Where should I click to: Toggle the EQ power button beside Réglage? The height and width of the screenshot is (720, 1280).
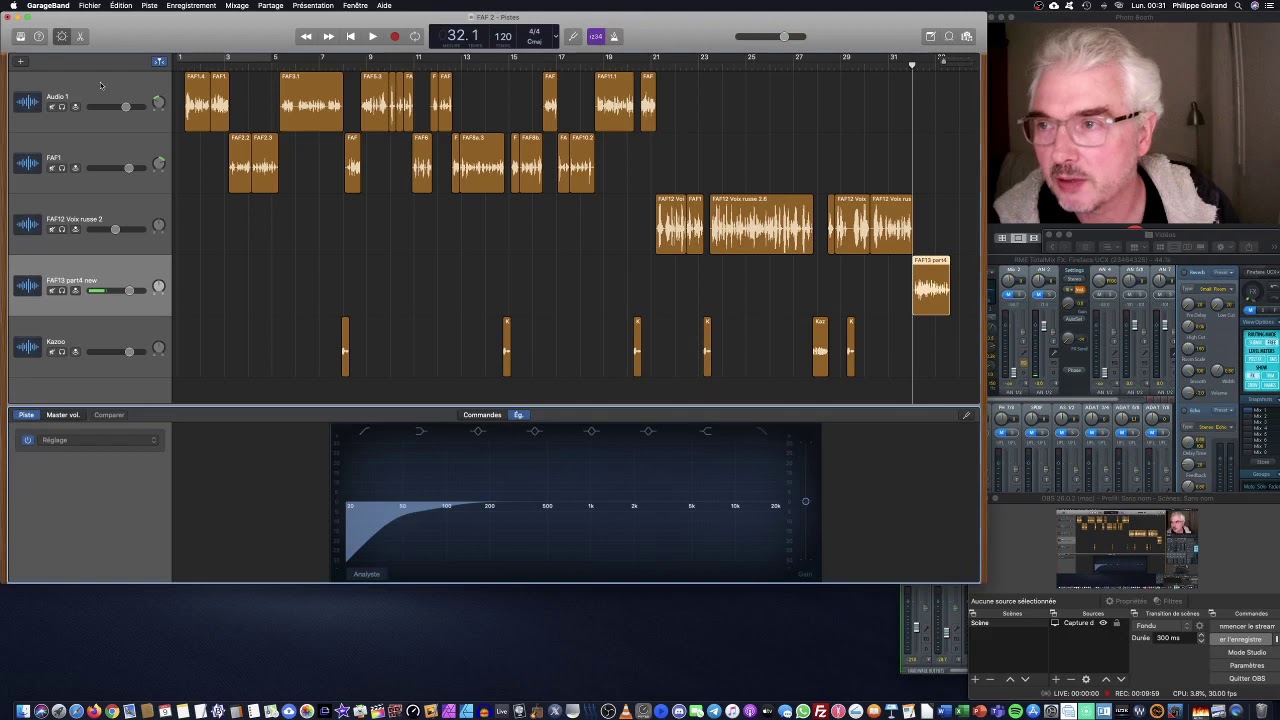[x=28, y=440]
